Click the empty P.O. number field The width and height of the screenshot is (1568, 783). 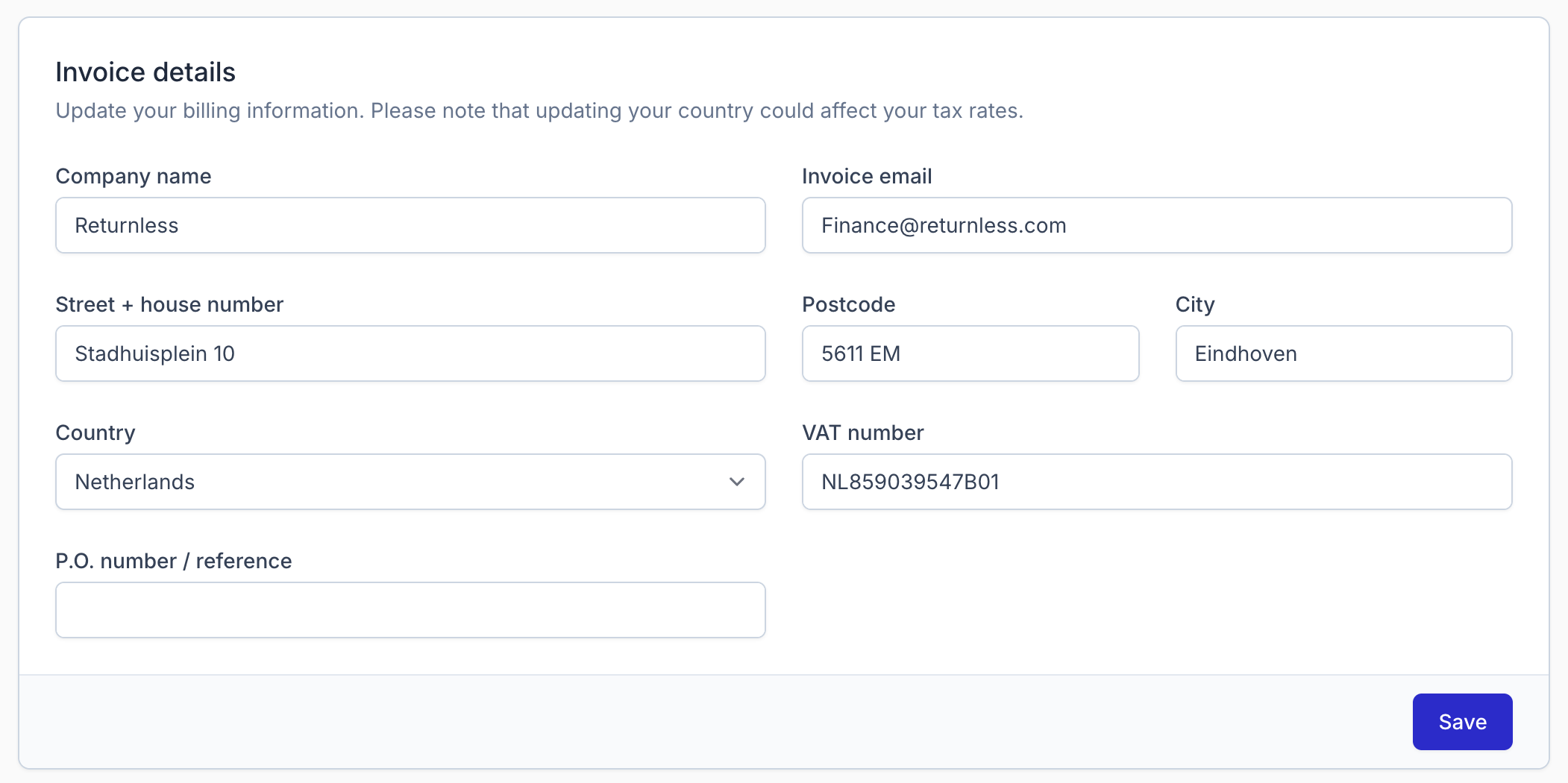point(410,610)
